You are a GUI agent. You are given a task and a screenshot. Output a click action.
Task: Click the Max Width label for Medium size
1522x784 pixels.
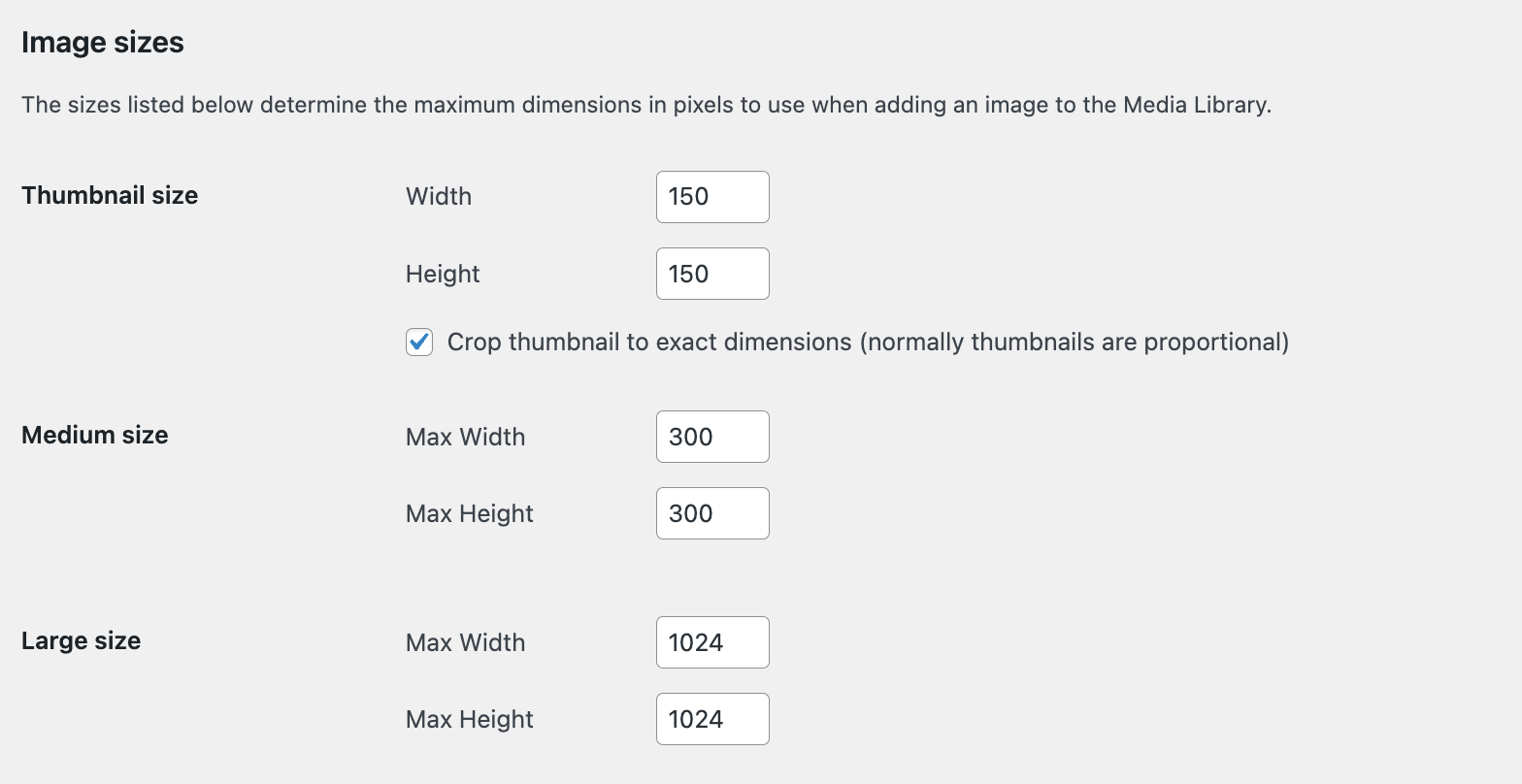[x=465, y=437]
